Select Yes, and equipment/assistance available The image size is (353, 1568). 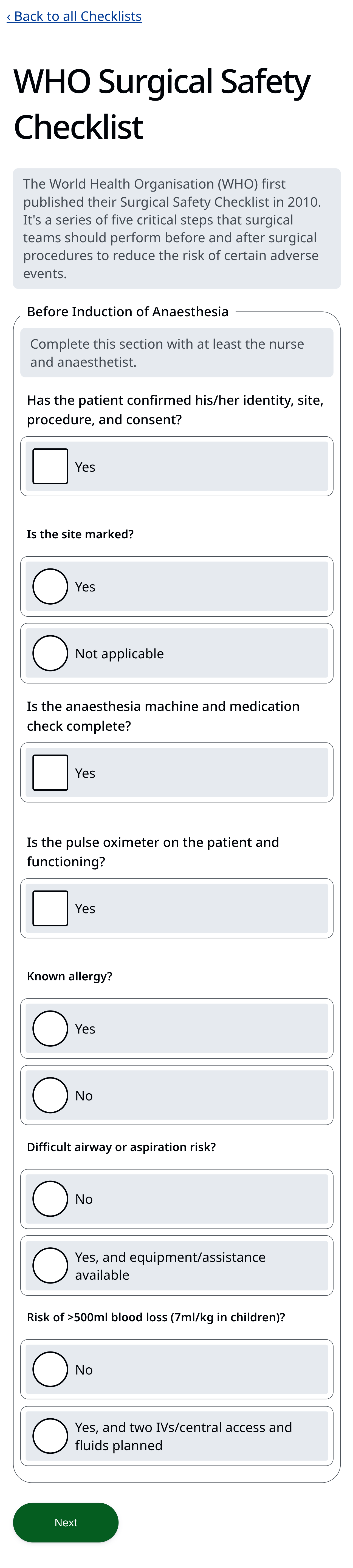(x=50, y=1265)
